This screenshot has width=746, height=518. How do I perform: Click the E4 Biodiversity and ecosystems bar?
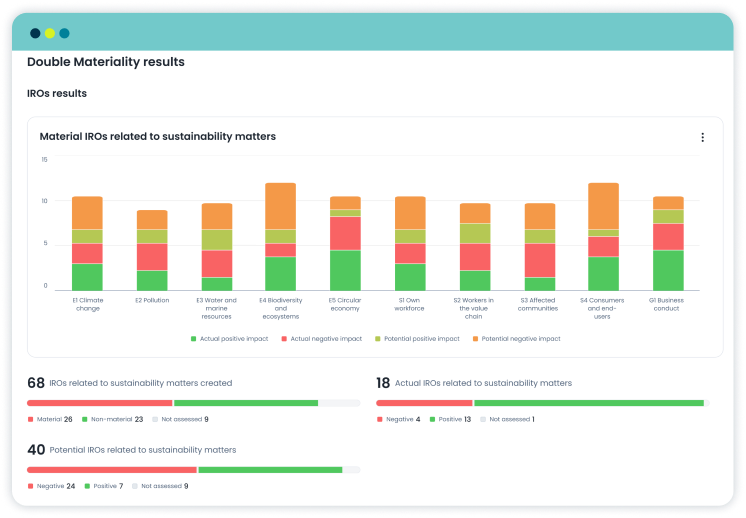[x=281, y=236]
